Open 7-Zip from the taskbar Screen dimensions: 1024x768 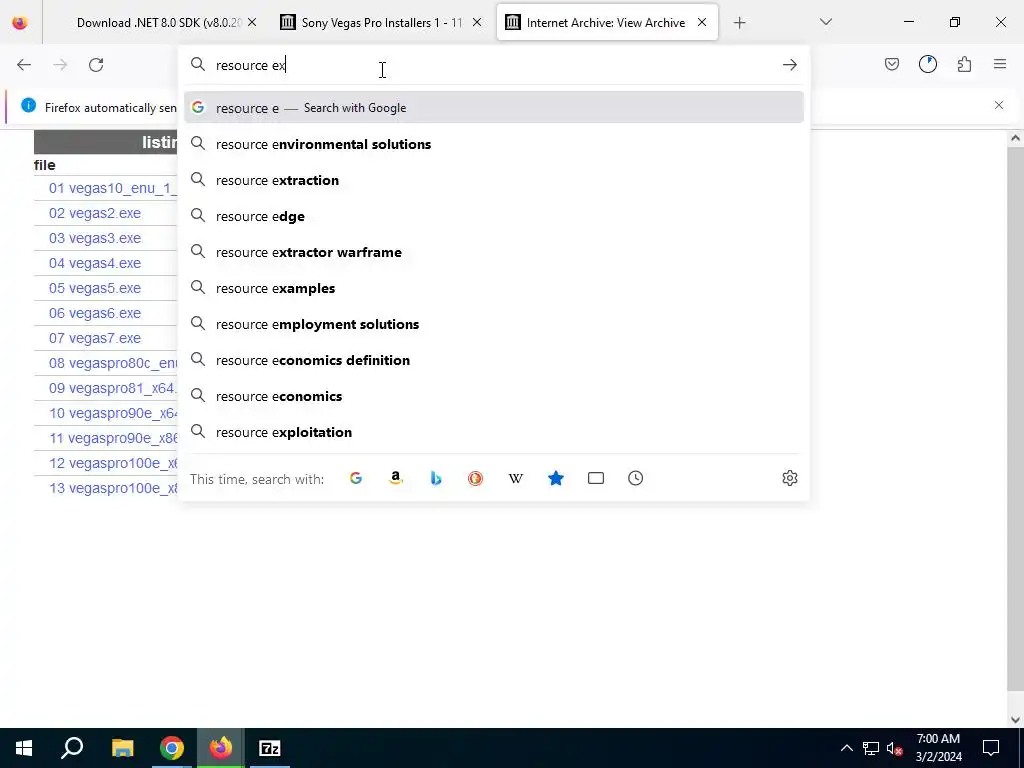coord(270,748)
